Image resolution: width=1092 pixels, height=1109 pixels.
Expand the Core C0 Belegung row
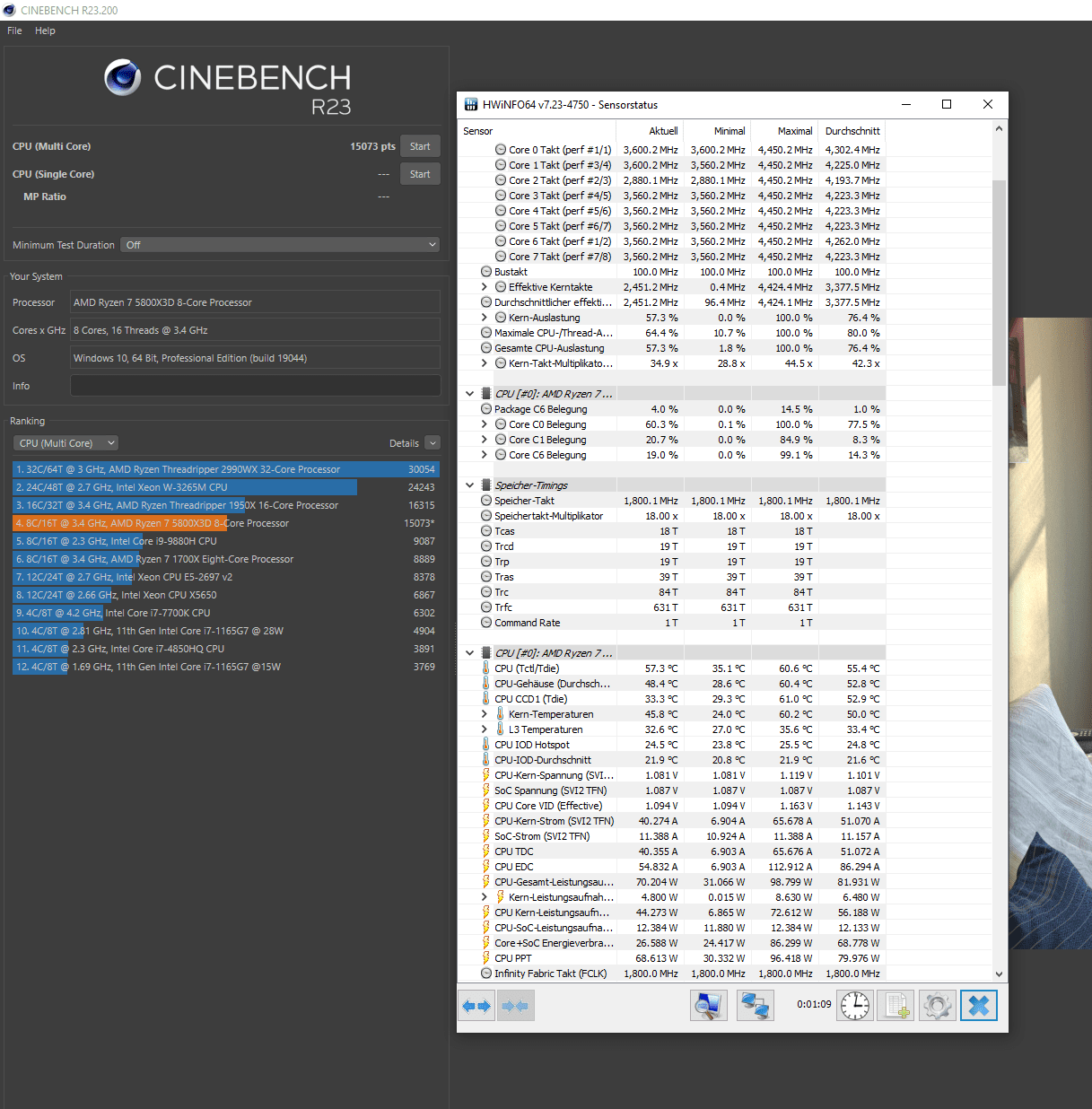coord(485,424)
